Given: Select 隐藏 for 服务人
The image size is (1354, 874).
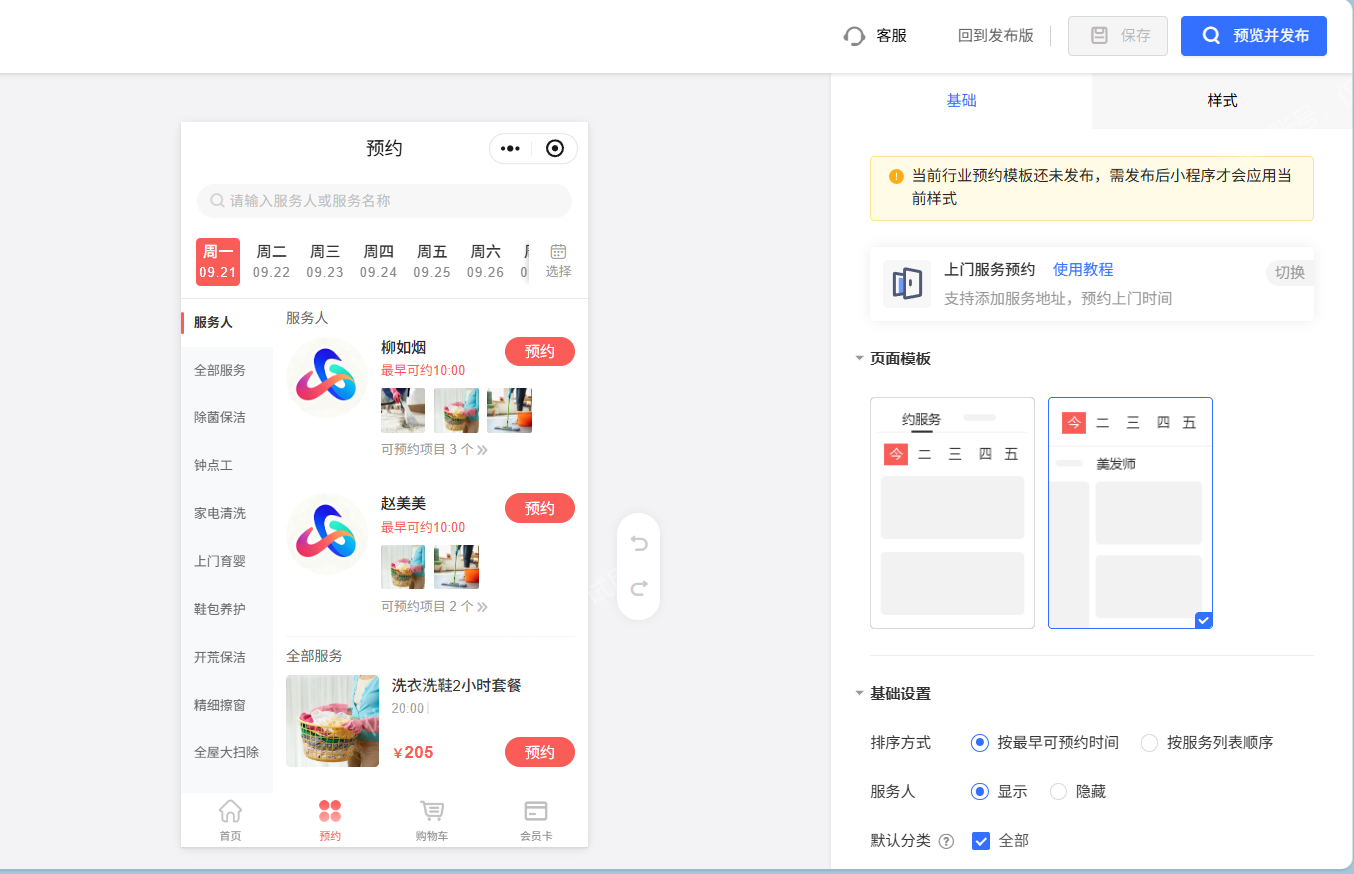Looking at the screenshot, I should (1059, 792).
